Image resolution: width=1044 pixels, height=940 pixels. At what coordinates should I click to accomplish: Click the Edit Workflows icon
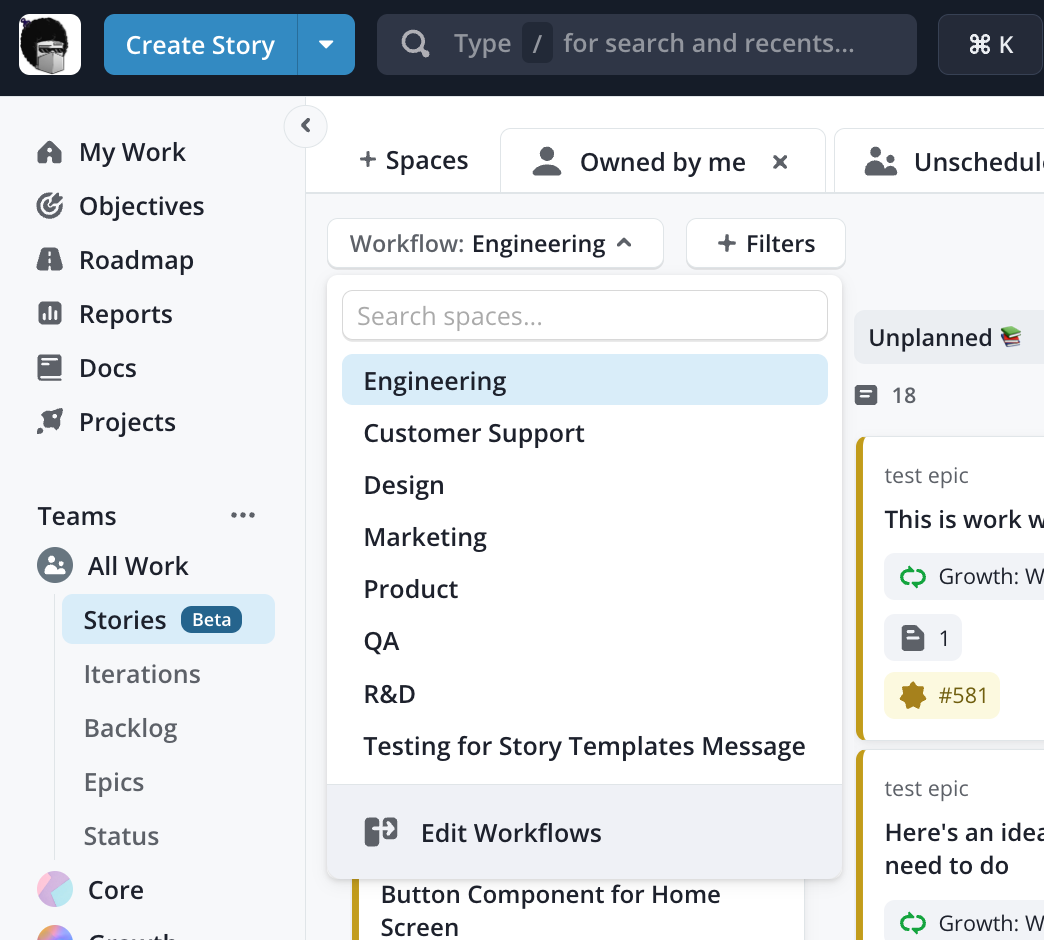click(381, 832)
